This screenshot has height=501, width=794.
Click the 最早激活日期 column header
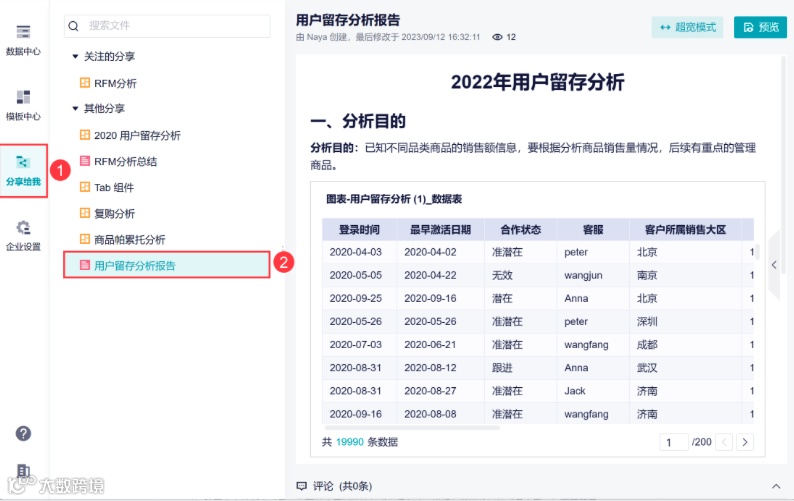(440, 229)
